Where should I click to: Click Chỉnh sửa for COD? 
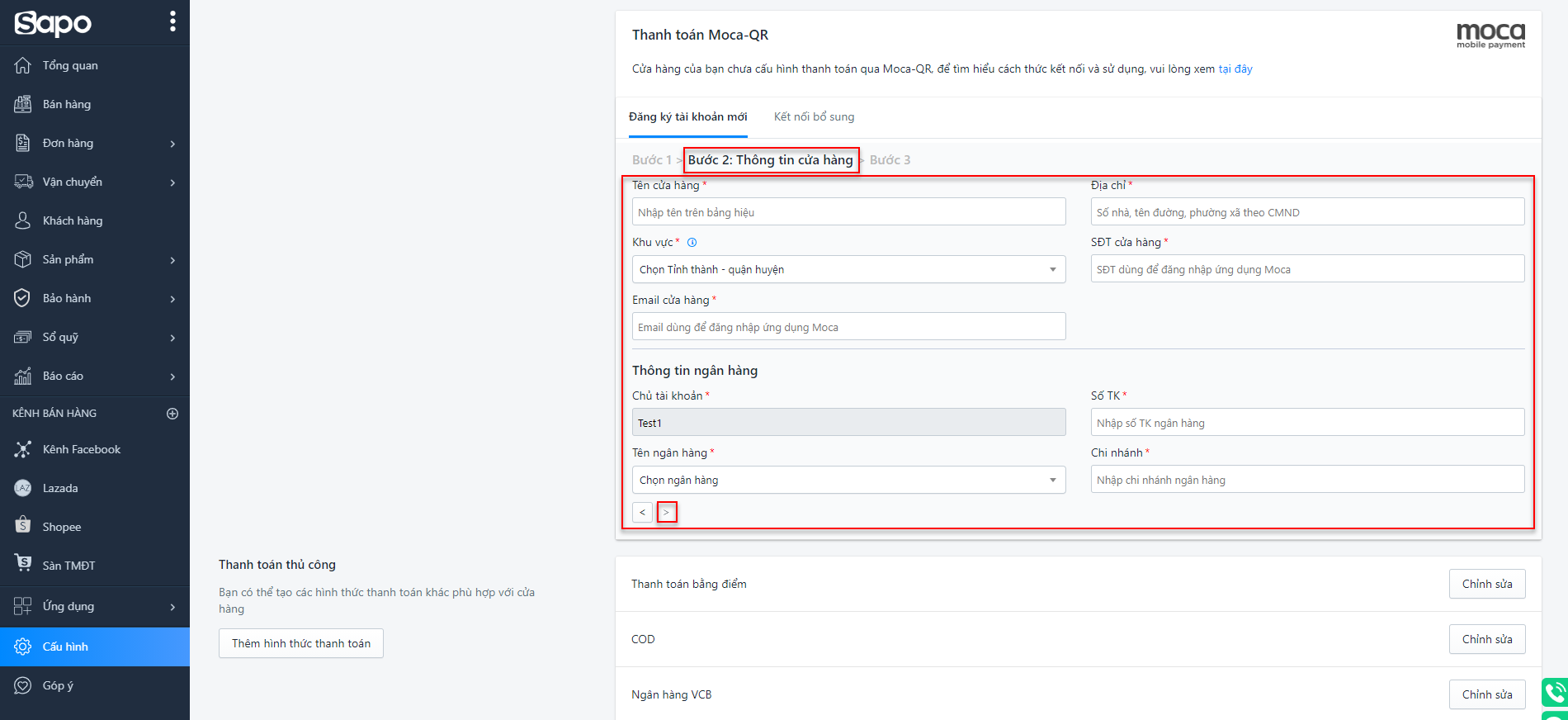[x=1487, y=639]
